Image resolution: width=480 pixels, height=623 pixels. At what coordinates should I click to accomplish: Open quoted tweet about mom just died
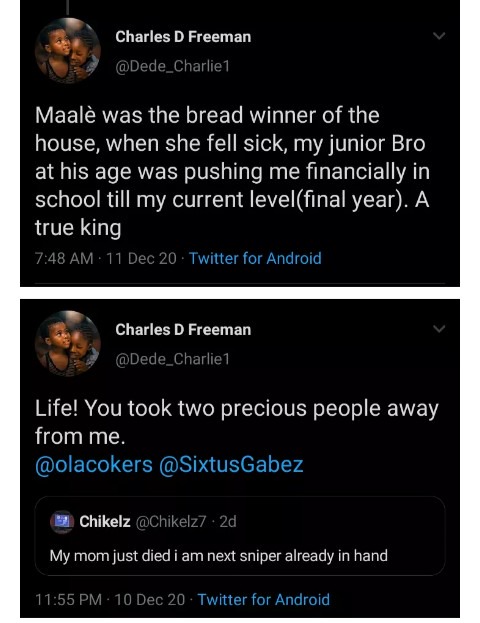point(240,536)
